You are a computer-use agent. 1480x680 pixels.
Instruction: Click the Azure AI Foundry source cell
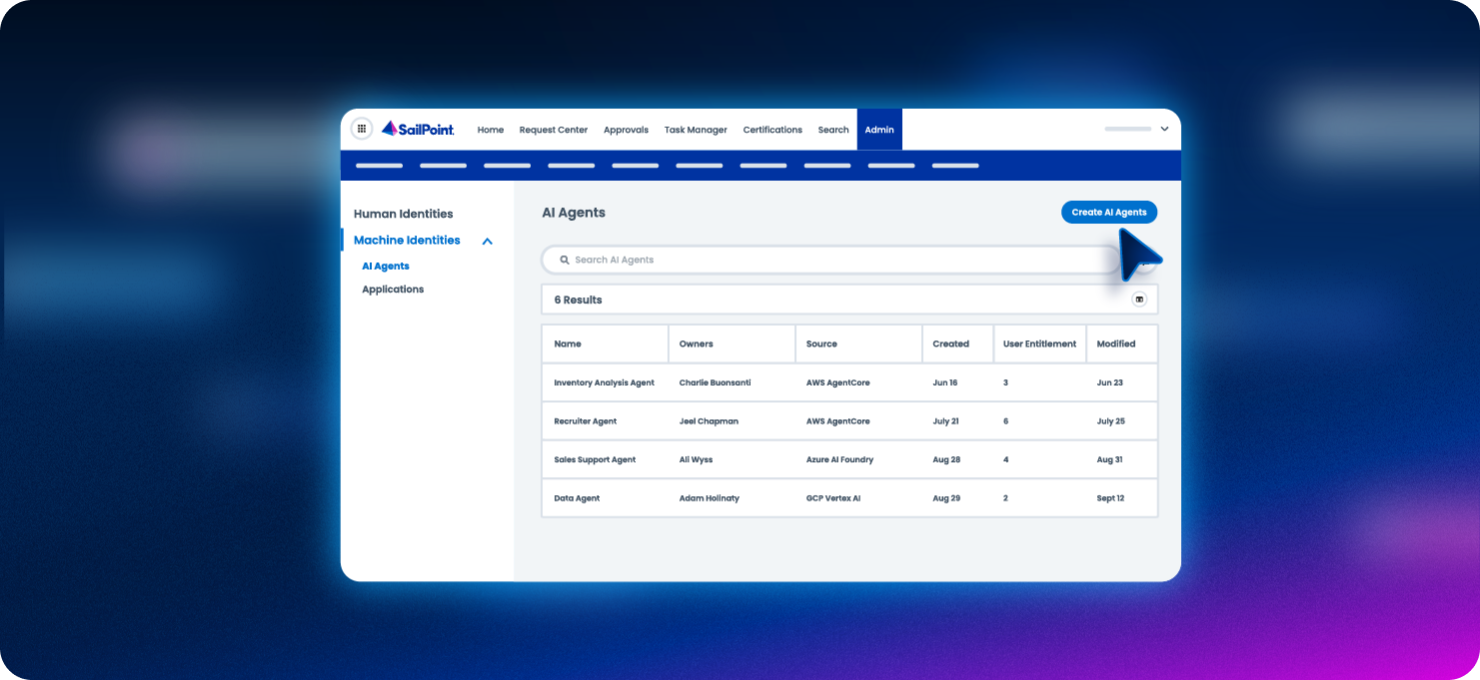(840, 460)
